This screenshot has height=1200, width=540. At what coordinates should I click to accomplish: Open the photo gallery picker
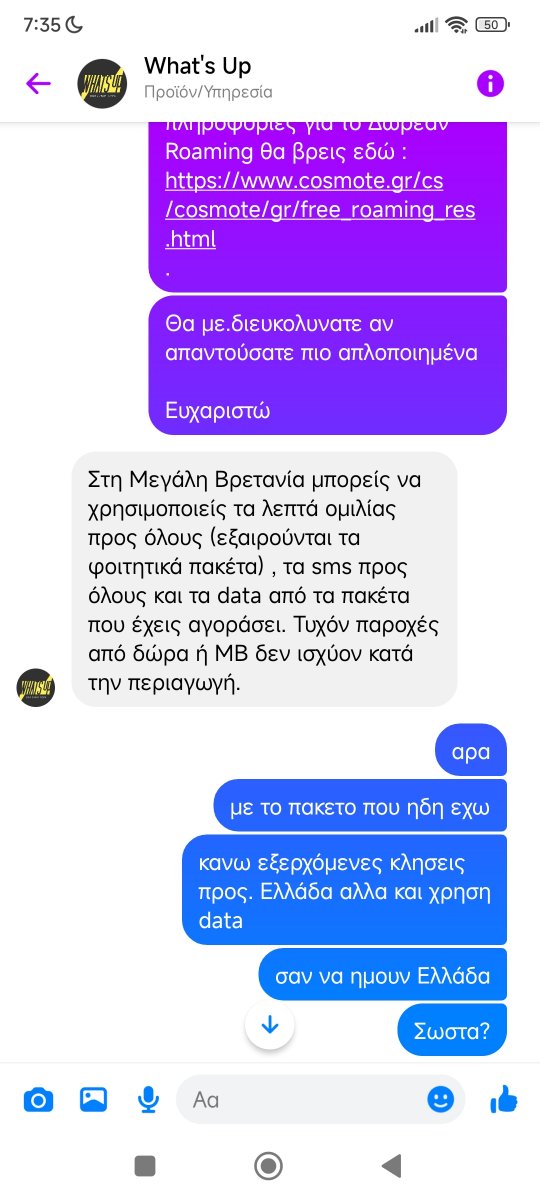(93, 1100)
